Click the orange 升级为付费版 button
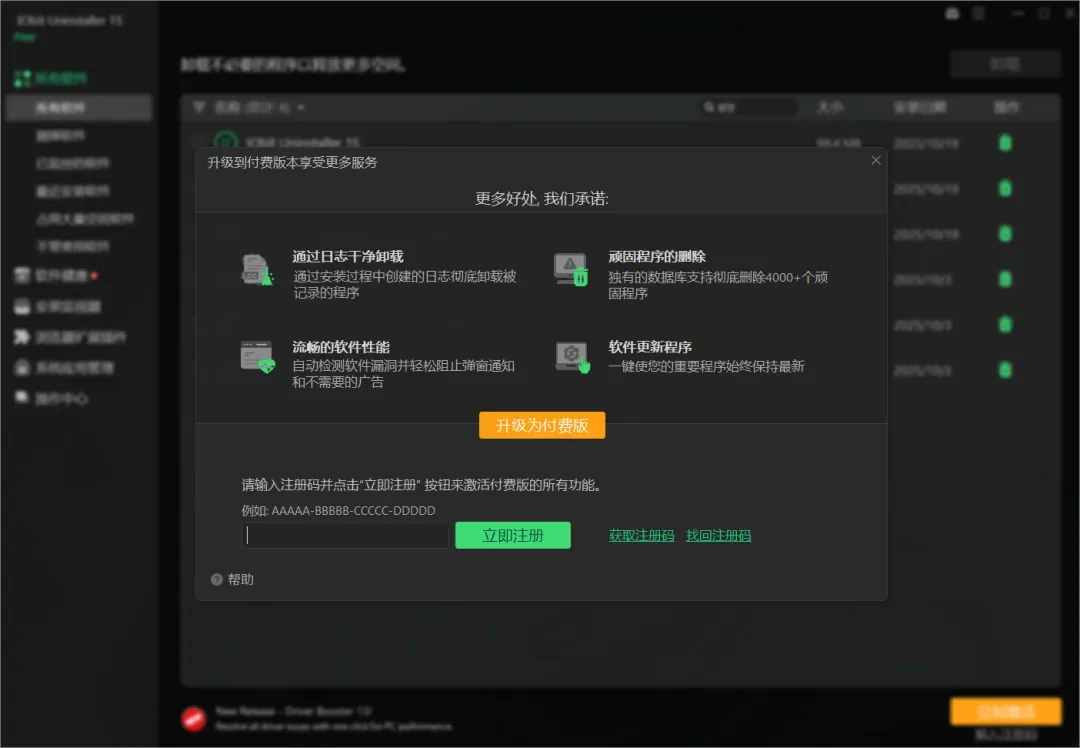Screen dimensions: 1080x748 [x=542, y=425]
